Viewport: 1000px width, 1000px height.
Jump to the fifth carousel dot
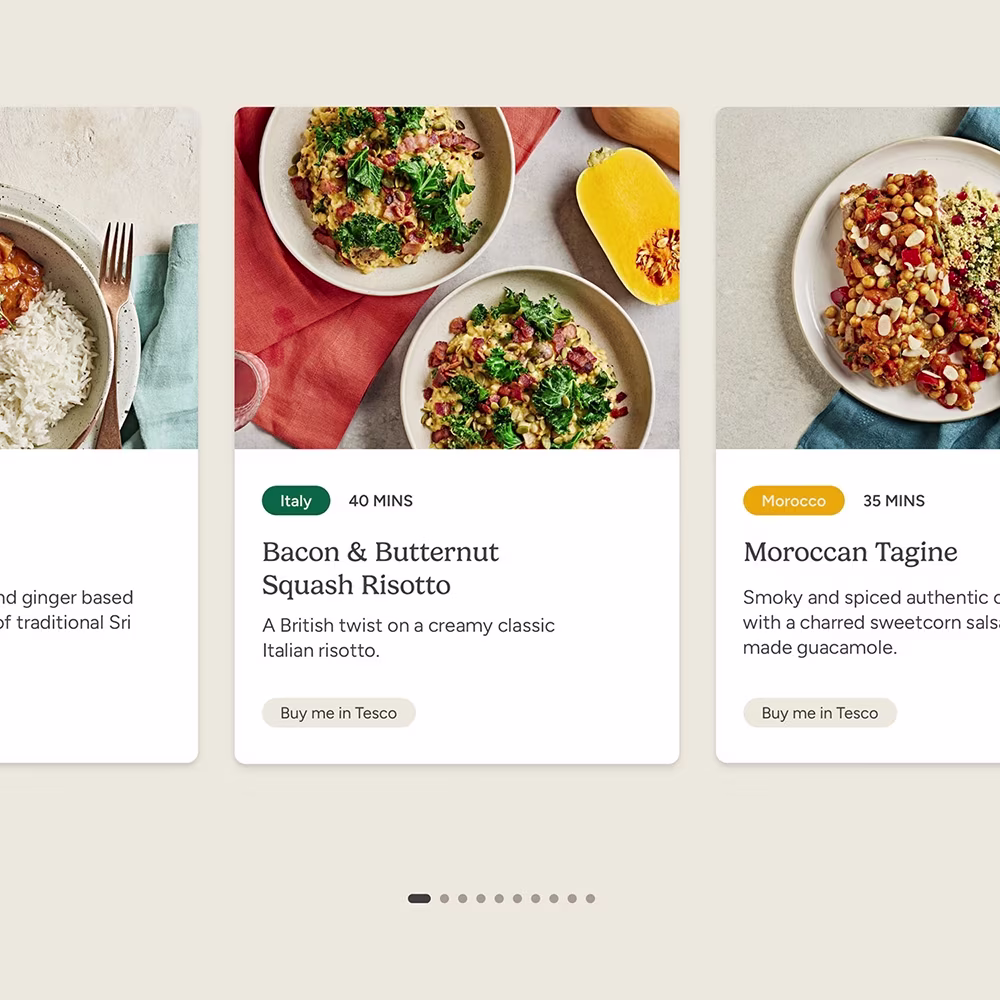click(x=499, y=899)
